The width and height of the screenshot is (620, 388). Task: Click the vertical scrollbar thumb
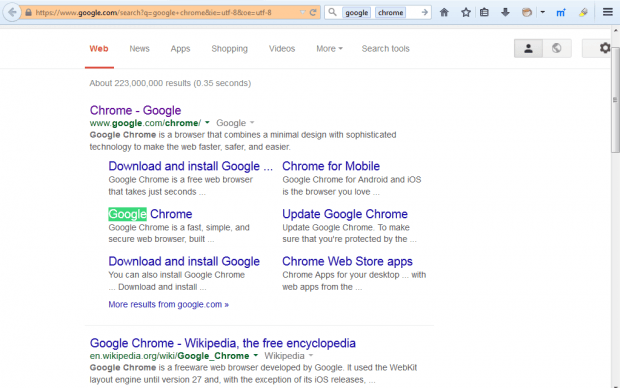615,100
